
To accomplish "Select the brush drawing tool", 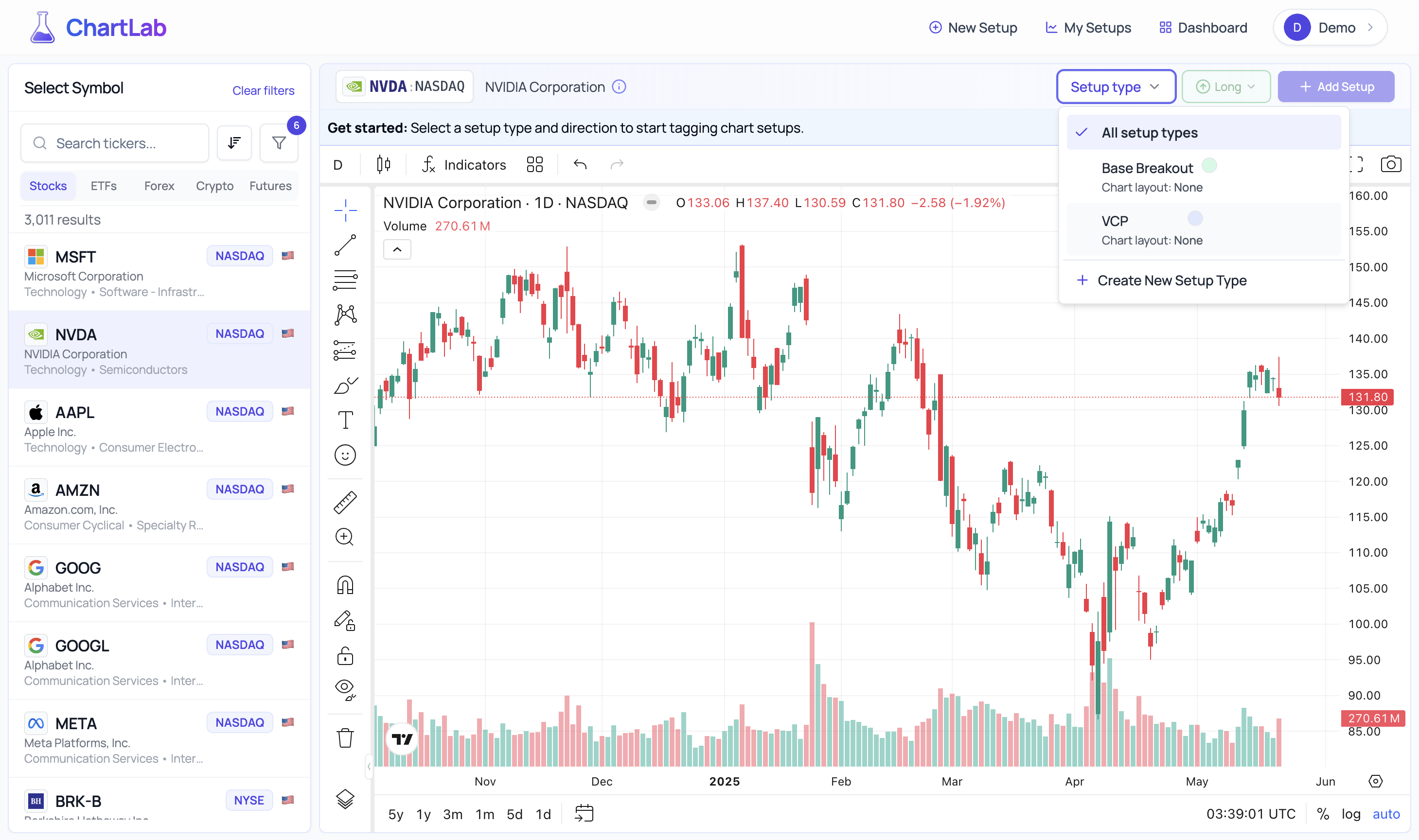I will tap(345, 385).
